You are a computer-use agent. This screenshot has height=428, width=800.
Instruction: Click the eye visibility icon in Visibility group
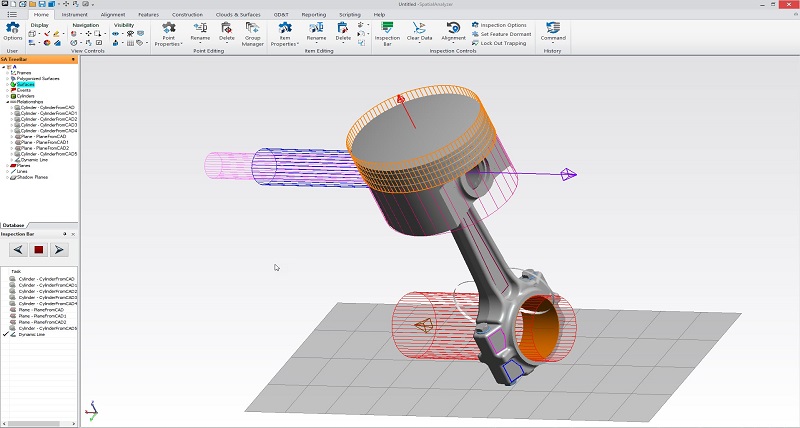pos(116,34)
